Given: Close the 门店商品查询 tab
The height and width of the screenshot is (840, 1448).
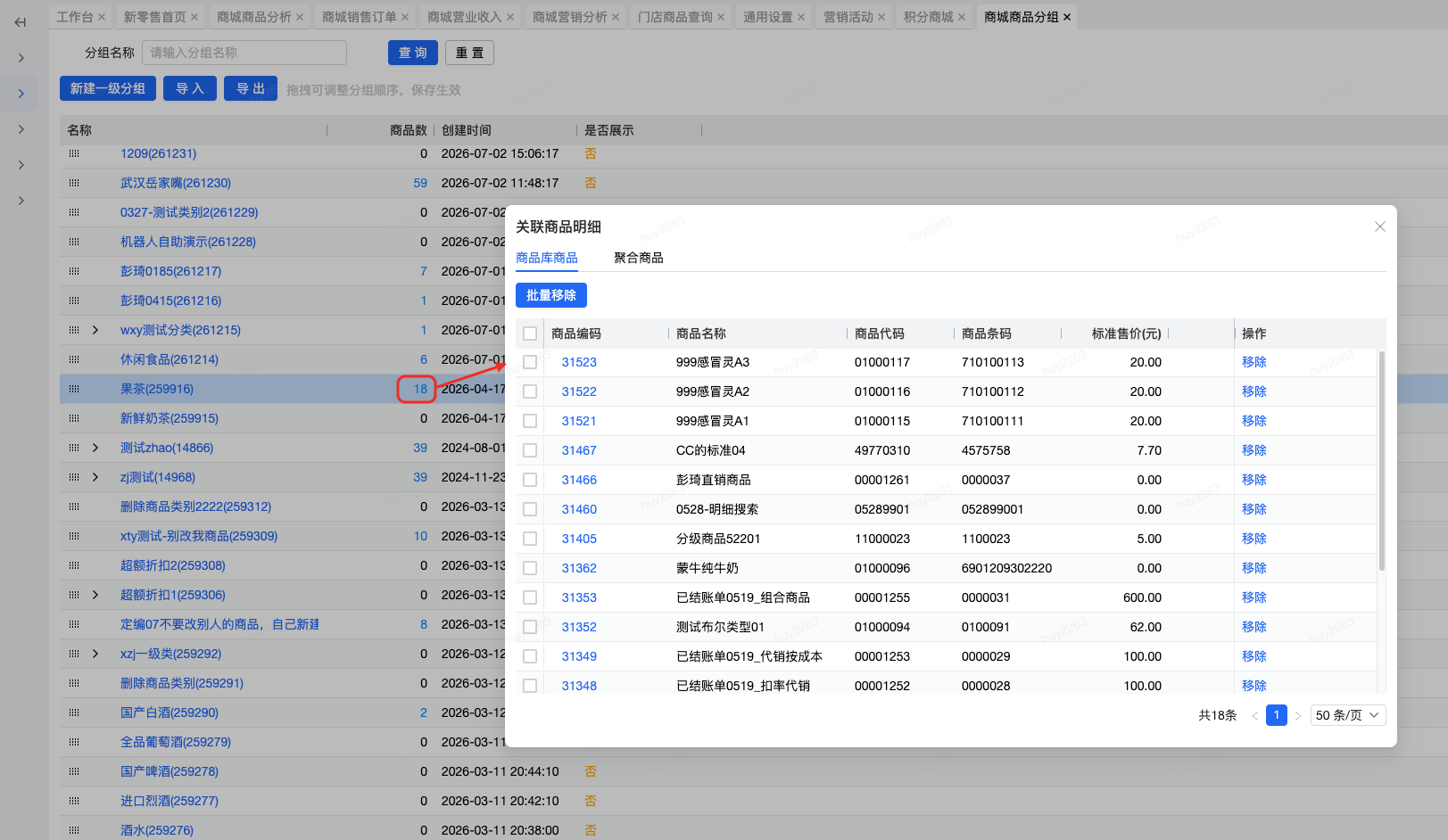Looking at the screenshot, I should [x=721, y=17].
